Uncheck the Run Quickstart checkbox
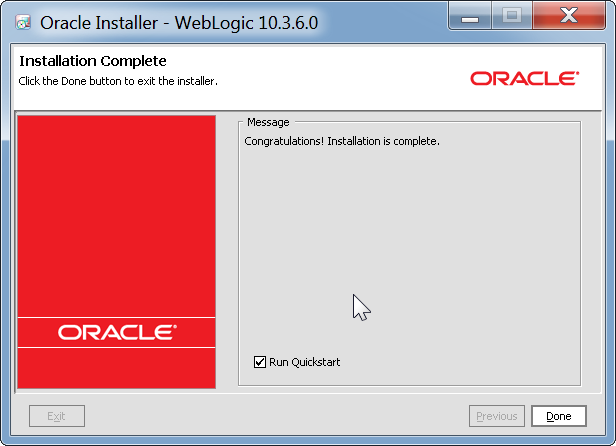Image resolution: width=616 pixels, height=446 pixels. (x=260, y=362)
